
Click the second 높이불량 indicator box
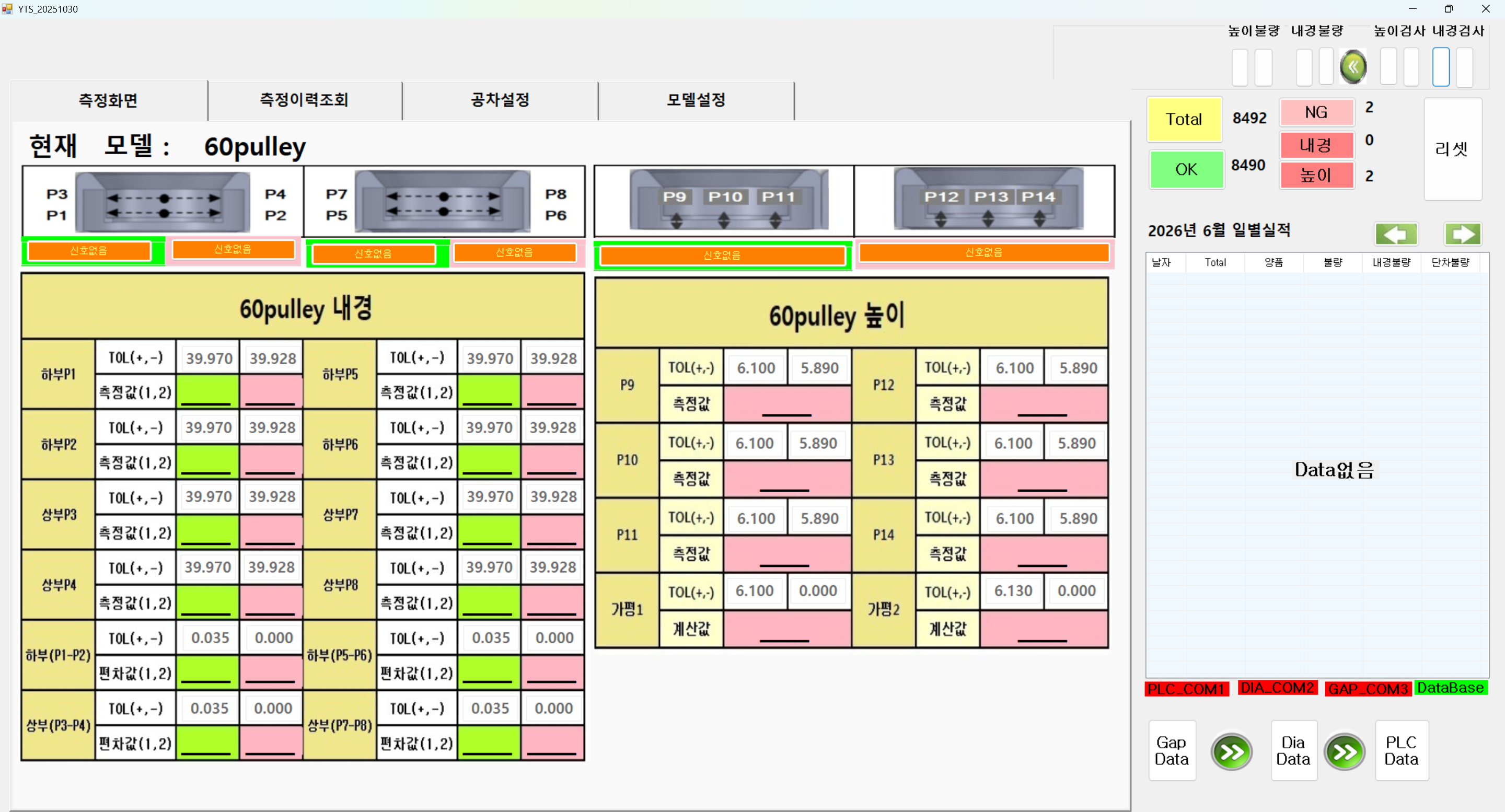[x=1263, y=67]
